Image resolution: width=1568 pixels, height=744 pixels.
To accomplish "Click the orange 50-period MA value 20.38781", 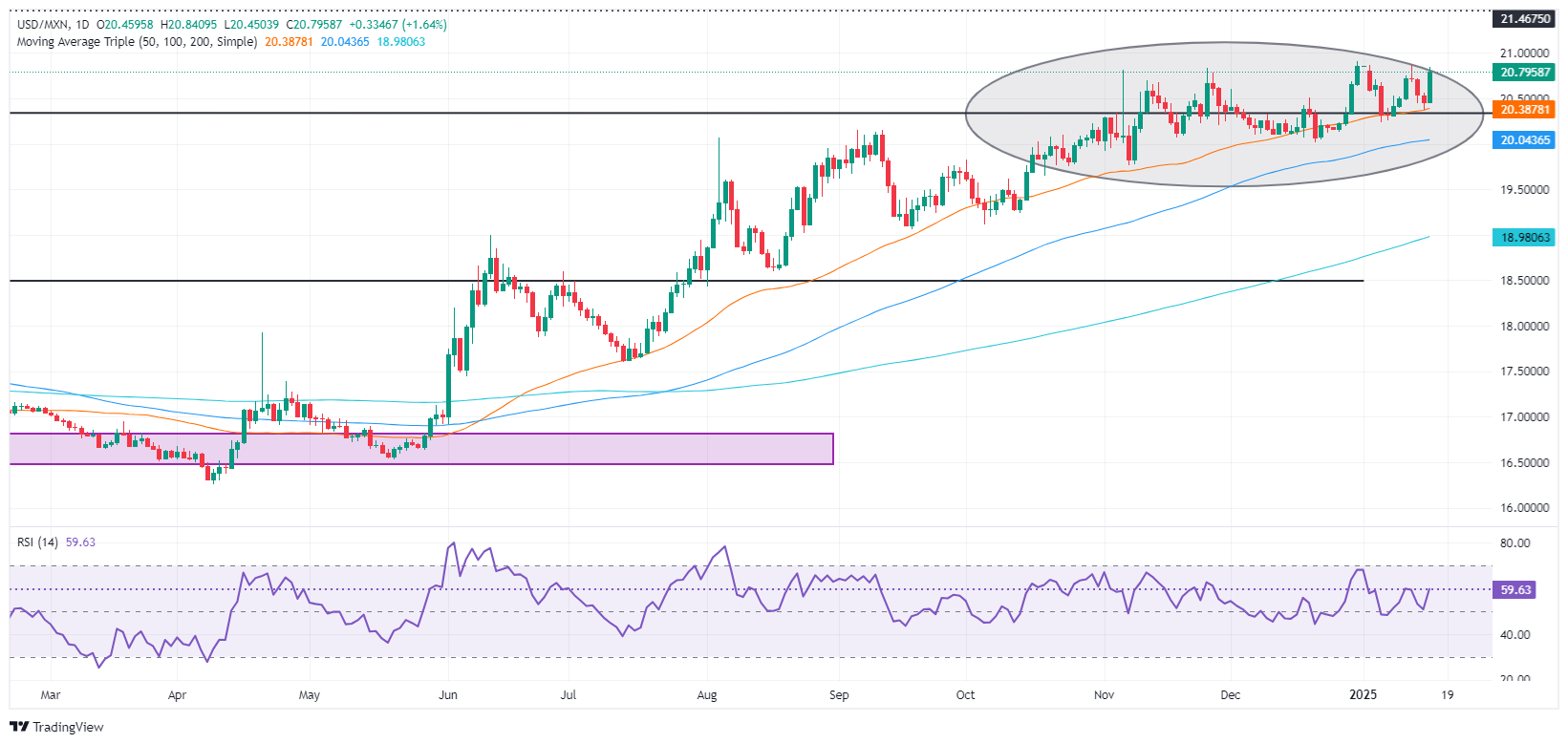I will [290, 42].
